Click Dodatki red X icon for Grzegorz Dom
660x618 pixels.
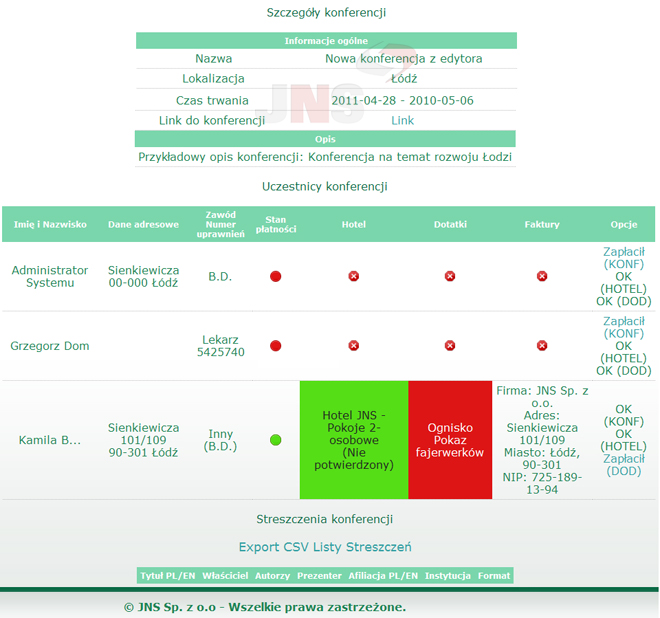coord(450,346)
